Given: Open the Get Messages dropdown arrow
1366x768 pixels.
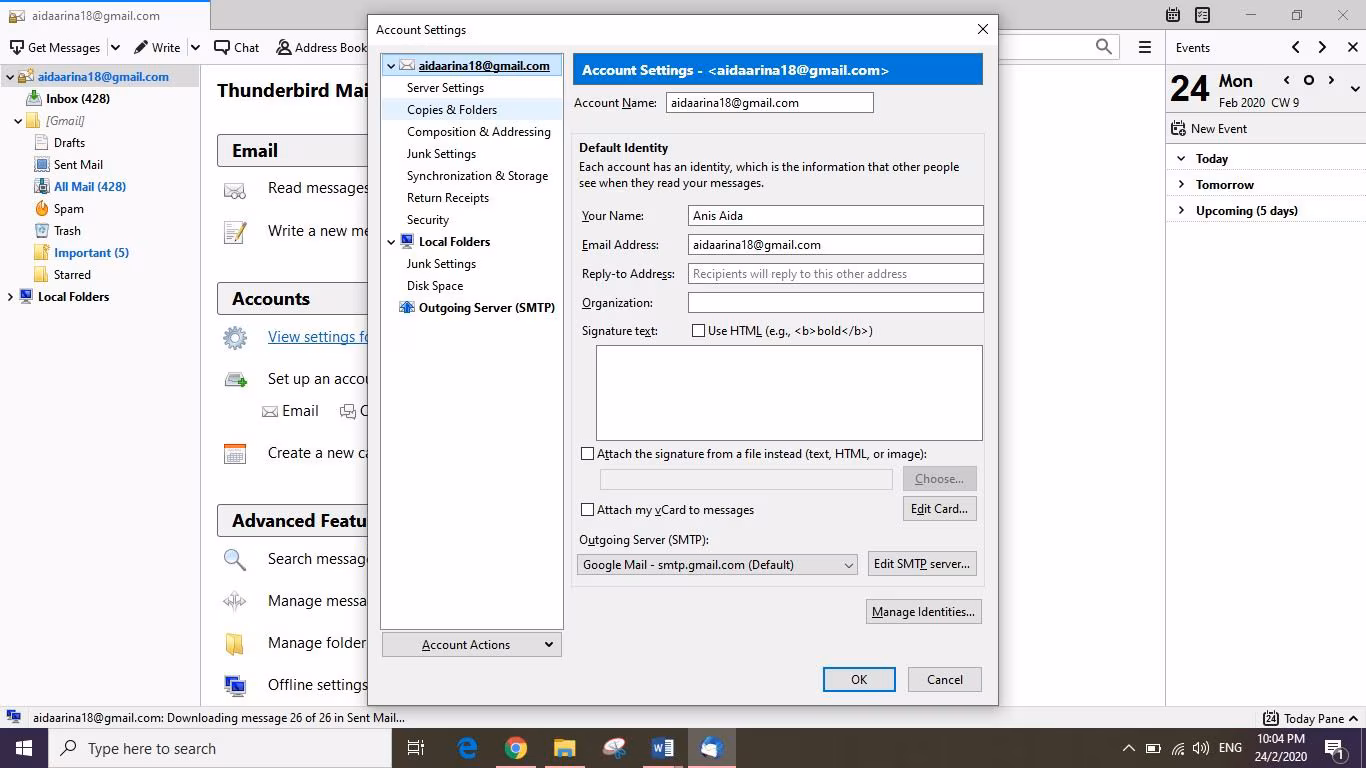Looking at the screenshot, I should point(115,47).
